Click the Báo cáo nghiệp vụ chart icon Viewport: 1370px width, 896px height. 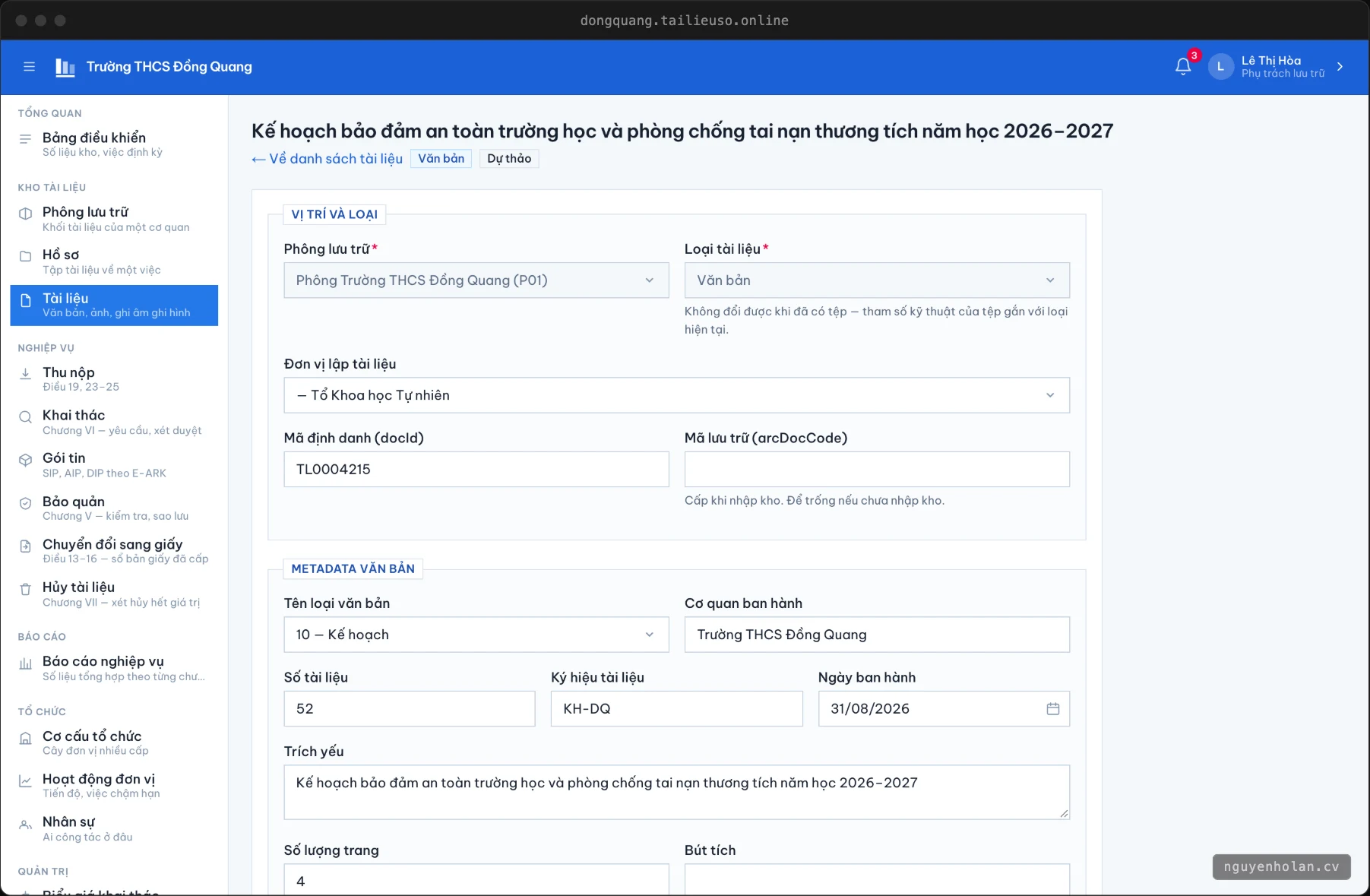[26, 663]
